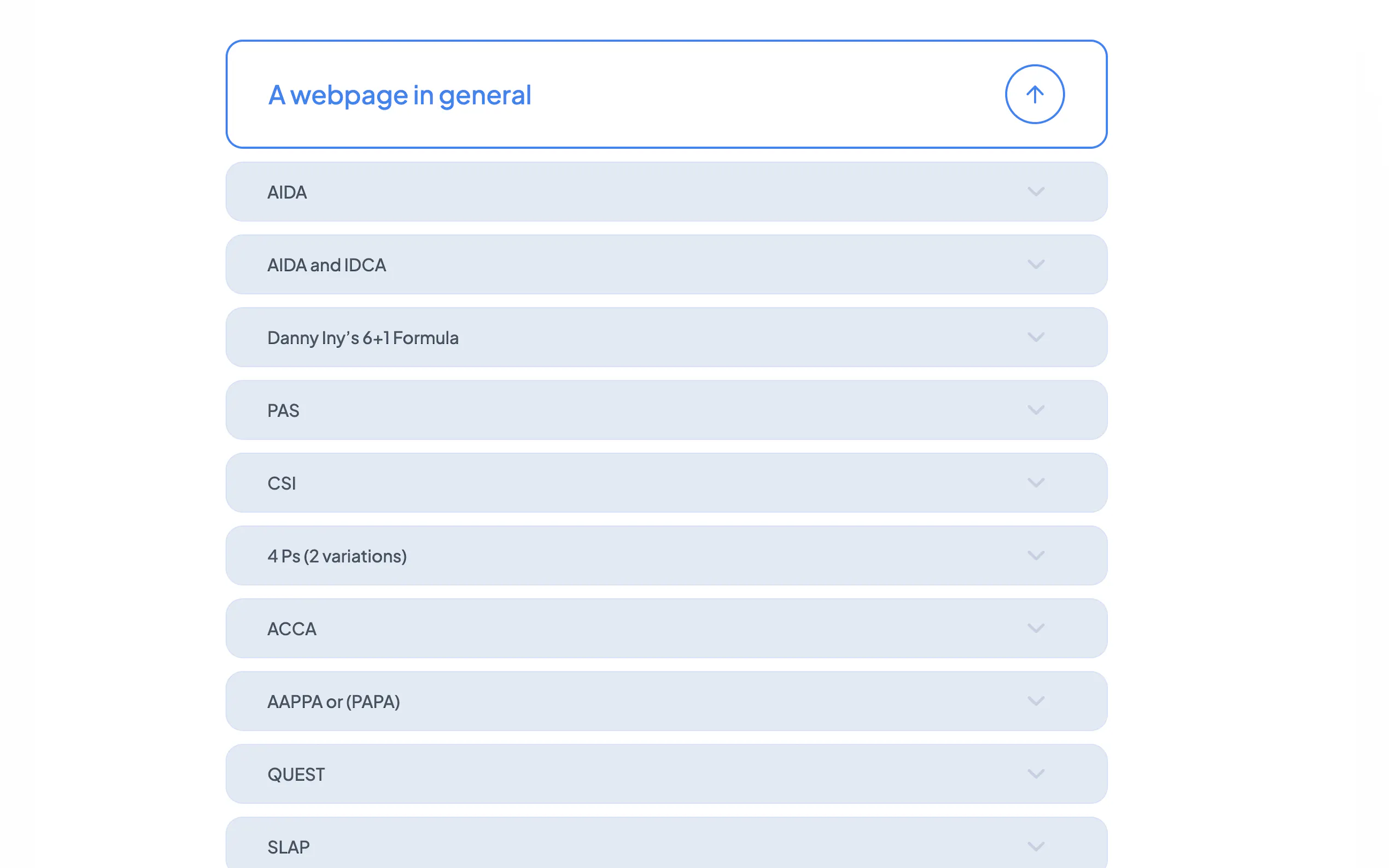
Task: Click chevron on 4 Ps (2 variations)
Action: [x=1035, y=556]
